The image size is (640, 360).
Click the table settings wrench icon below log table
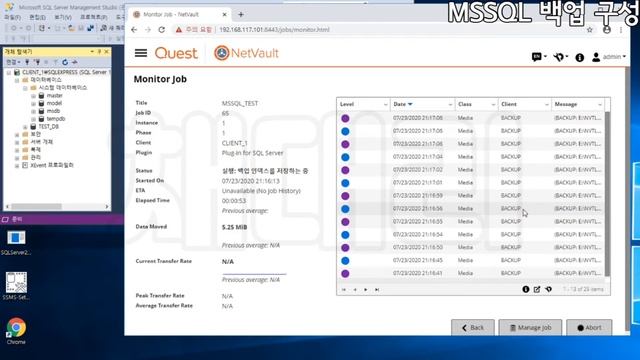coord(549,289)
